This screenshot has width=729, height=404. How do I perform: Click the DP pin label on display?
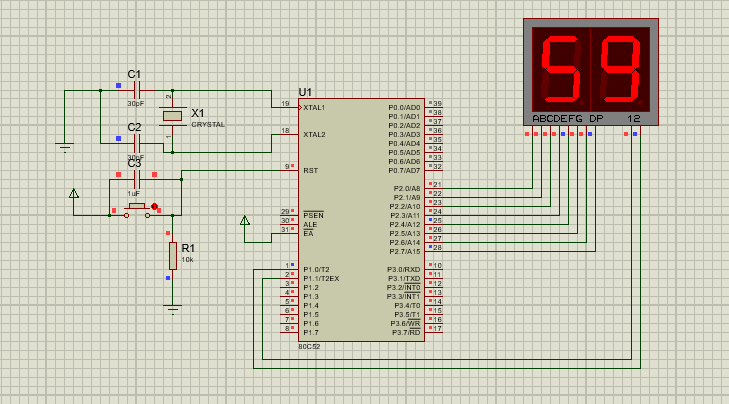pyautogui.click(x=596, y=119)
